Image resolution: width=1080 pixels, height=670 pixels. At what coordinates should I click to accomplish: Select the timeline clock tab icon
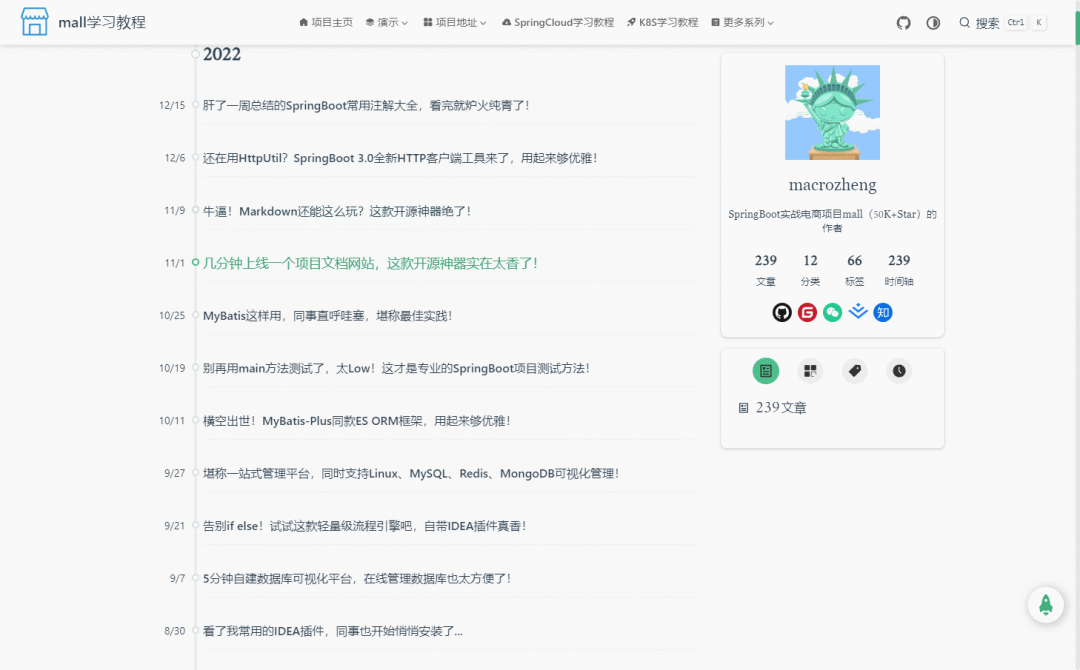coord(899,371)
